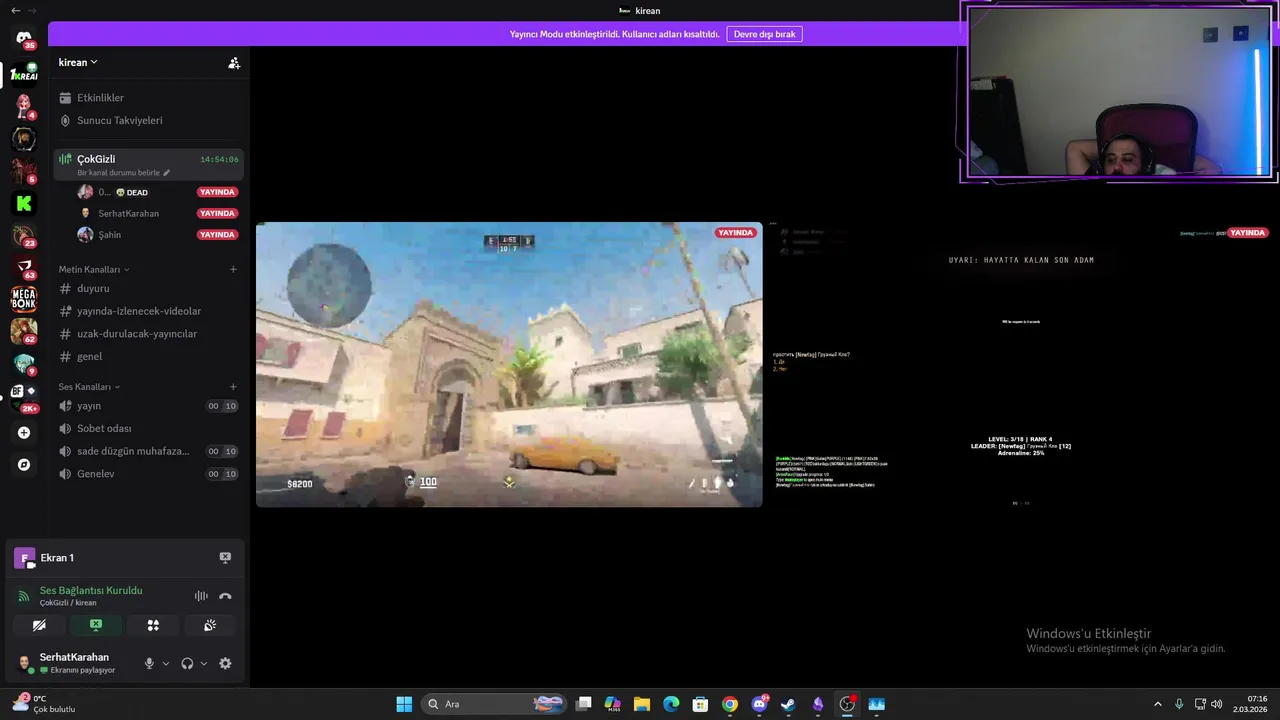This screenshot has height=720, width=1280.
Task: Turn on camera in voice panel
Action: [x=39, y=625]
